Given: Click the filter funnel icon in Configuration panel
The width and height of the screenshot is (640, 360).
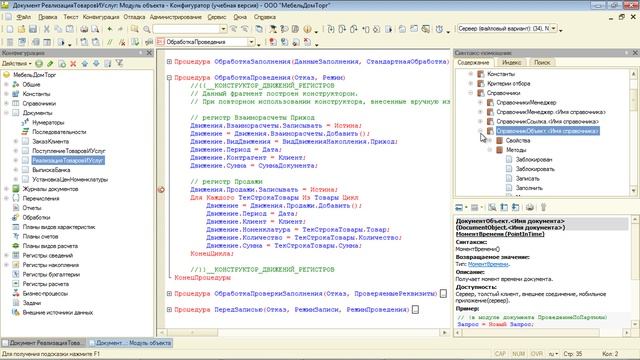Looking at the screenshot, I should pos(119,63).
